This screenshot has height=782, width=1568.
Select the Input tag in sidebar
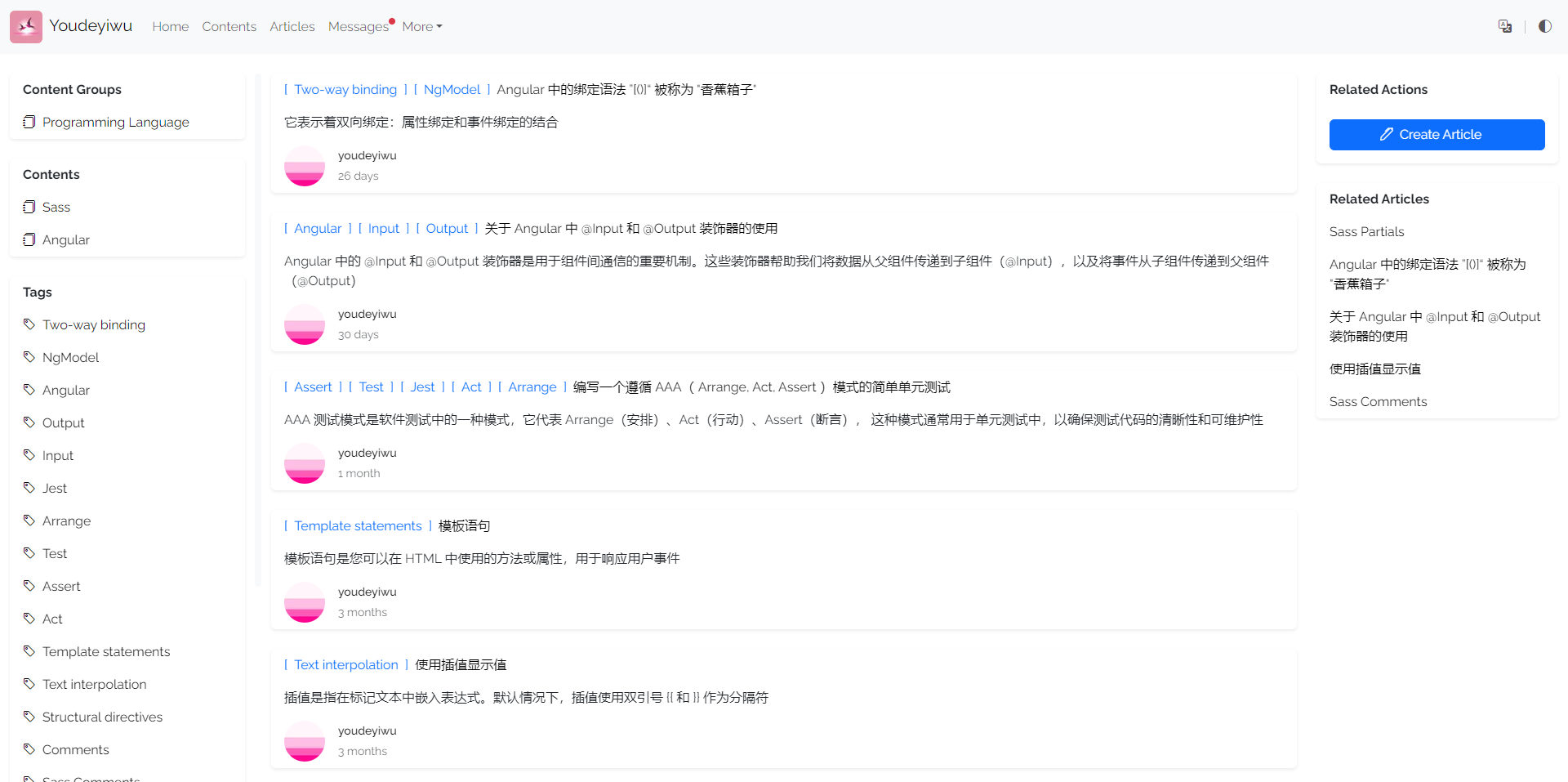[x=58, y=455]
